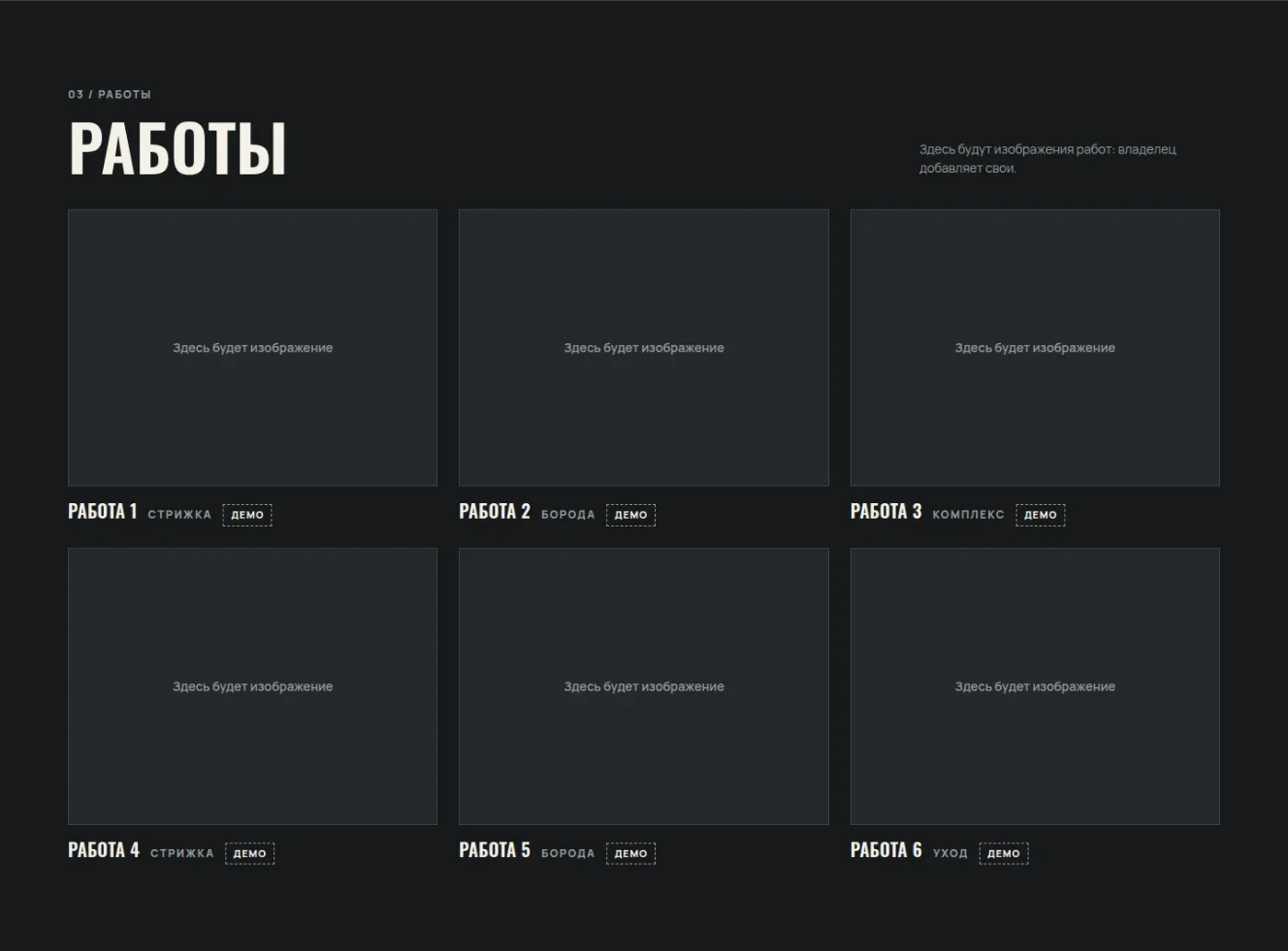Click the large РАБОТЫ section heading
Viewport: 1288px width, 951px height.
point(178,148)
